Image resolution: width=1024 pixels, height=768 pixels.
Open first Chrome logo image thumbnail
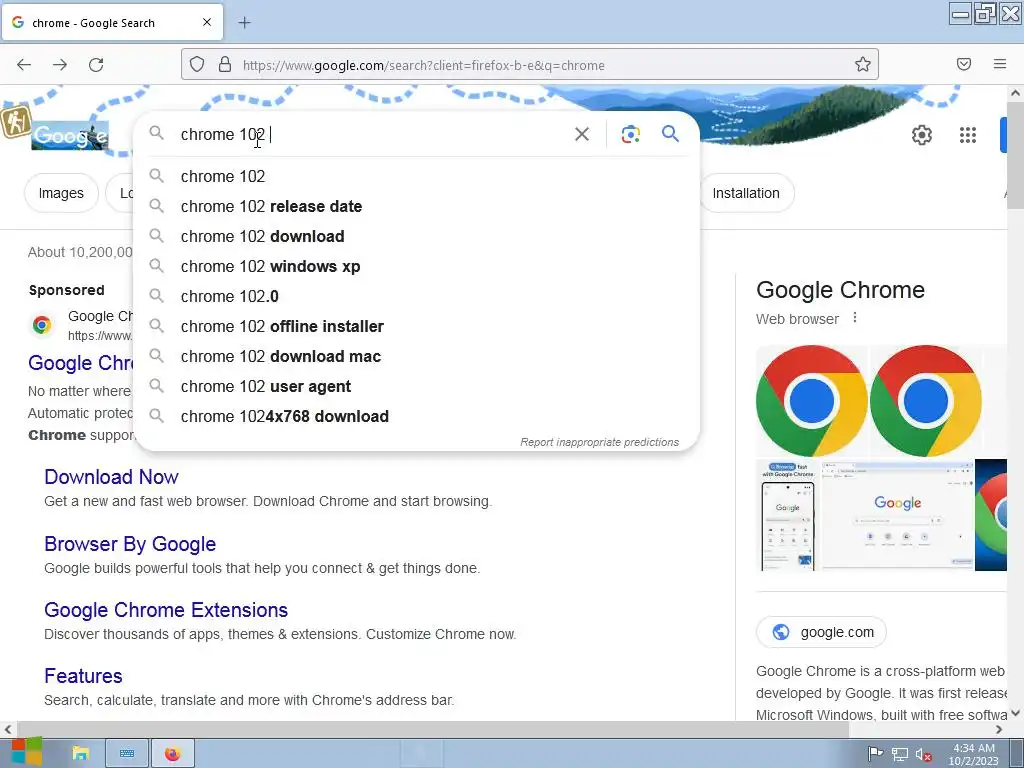812,400
